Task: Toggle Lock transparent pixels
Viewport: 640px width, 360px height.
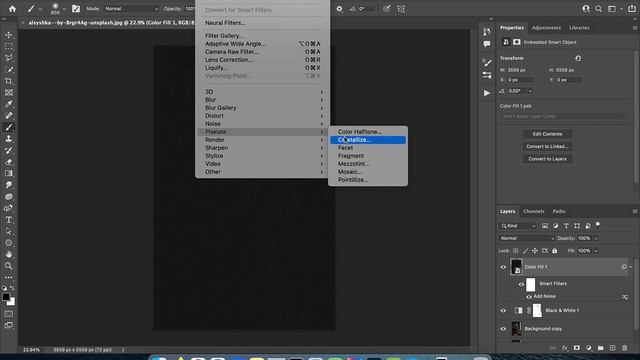Action: tap(516, 251)
